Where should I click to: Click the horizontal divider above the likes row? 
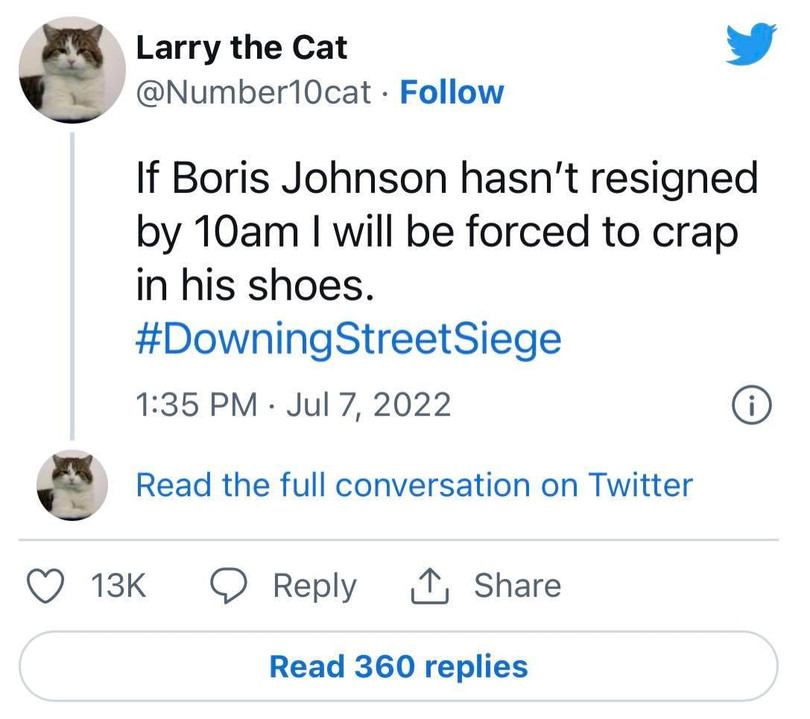[x=405, y=541]
